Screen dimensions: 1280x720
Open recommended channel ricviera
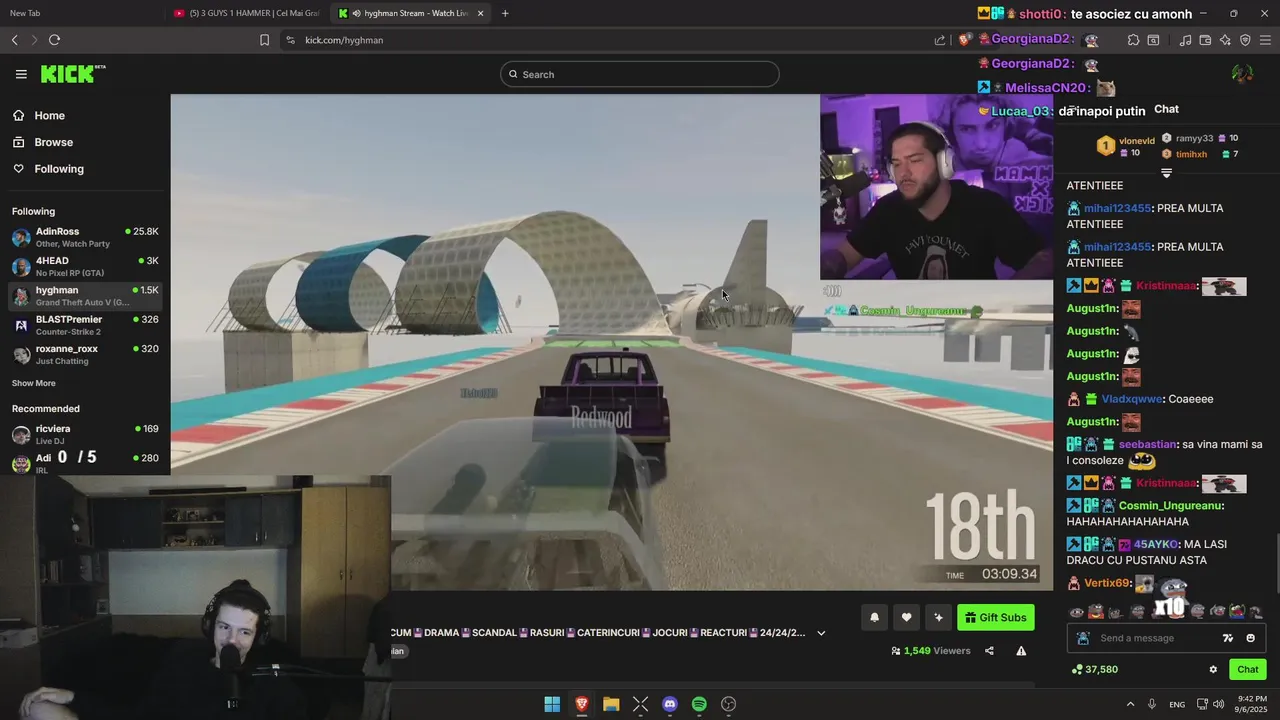pos(85,434)
